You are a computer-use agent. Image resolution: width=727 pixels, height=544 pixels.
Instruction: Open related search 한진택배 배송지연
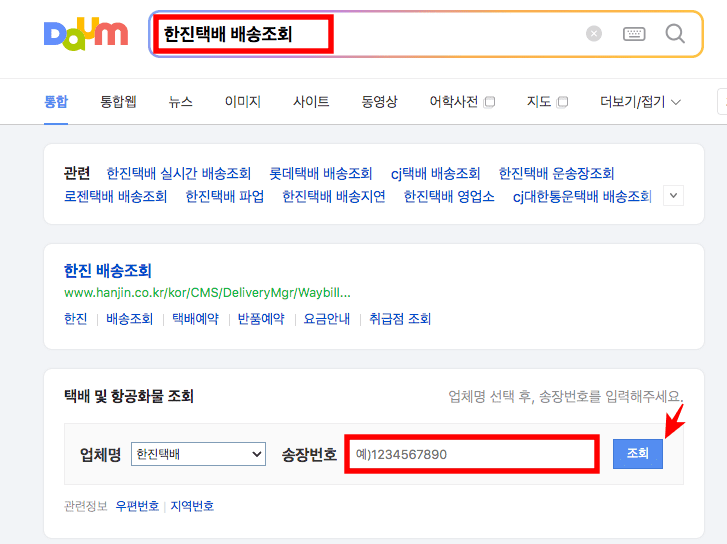coord(334,197)
